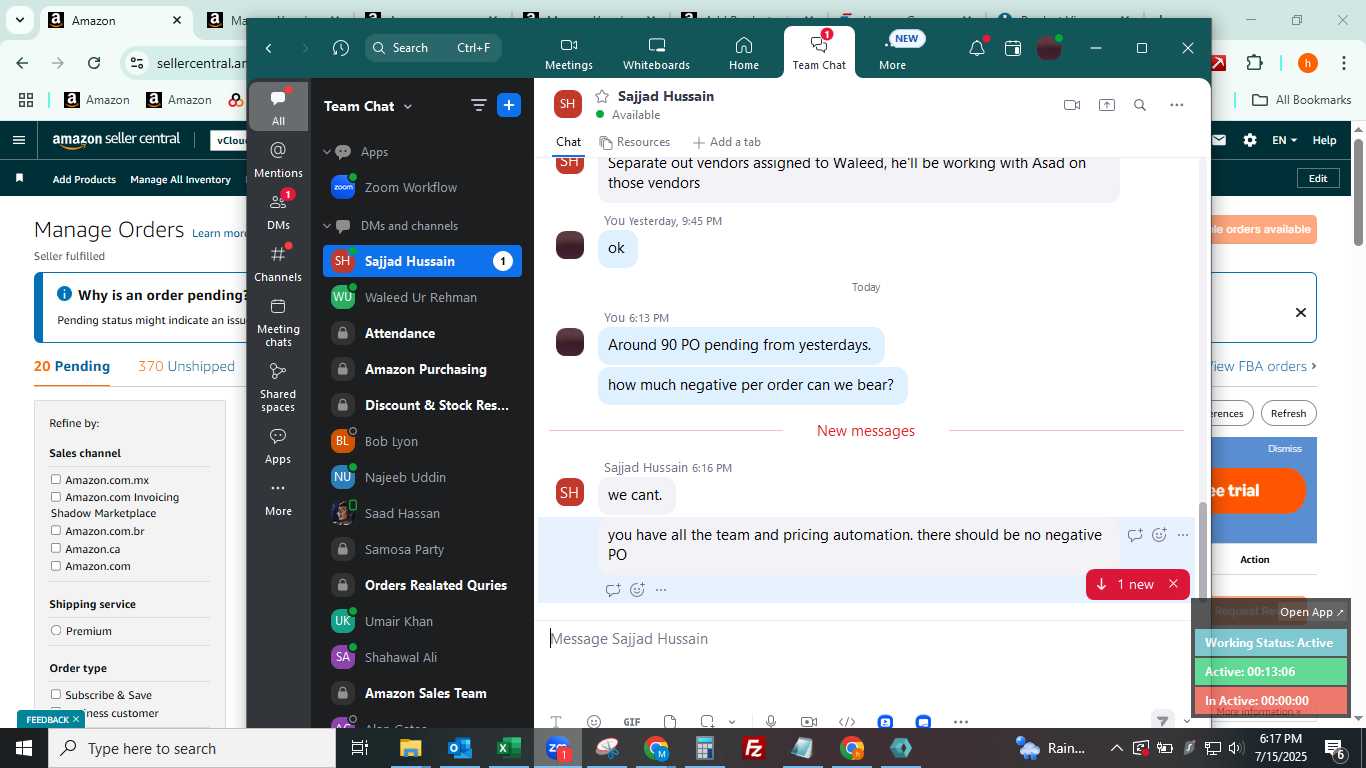Jump to the 1 new message

pyautogui.click(x=1125, y=584)
